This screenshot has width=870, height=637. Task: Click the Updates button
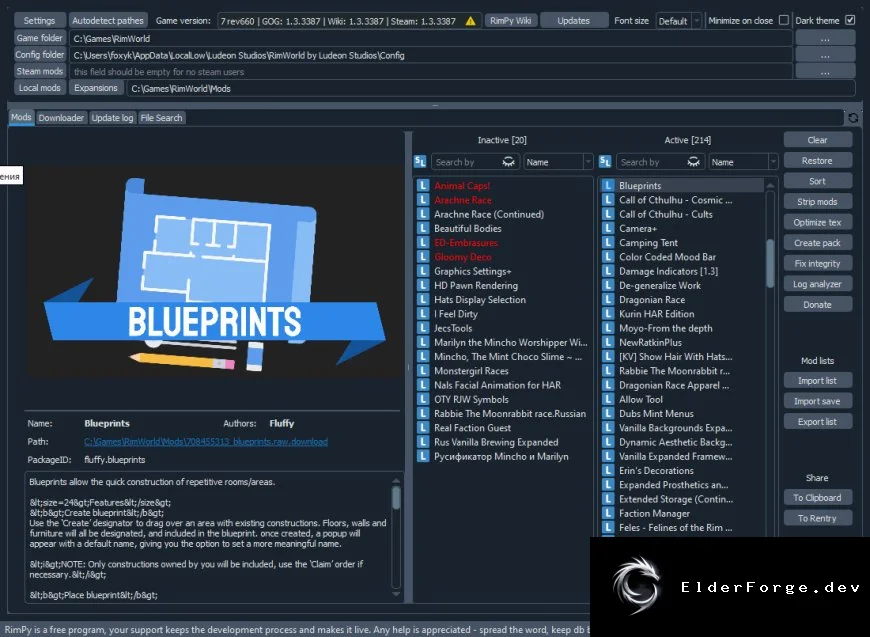574,21
